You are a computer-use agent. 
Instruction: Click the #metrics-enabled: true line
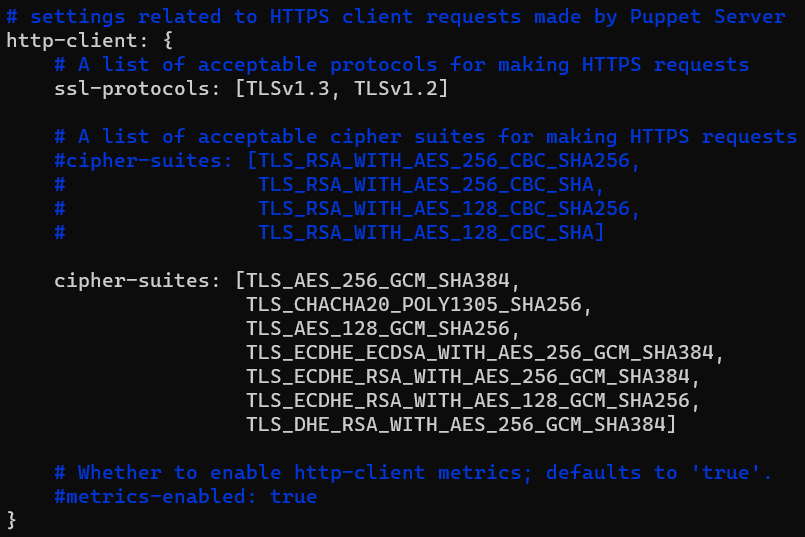pos(186,496)
